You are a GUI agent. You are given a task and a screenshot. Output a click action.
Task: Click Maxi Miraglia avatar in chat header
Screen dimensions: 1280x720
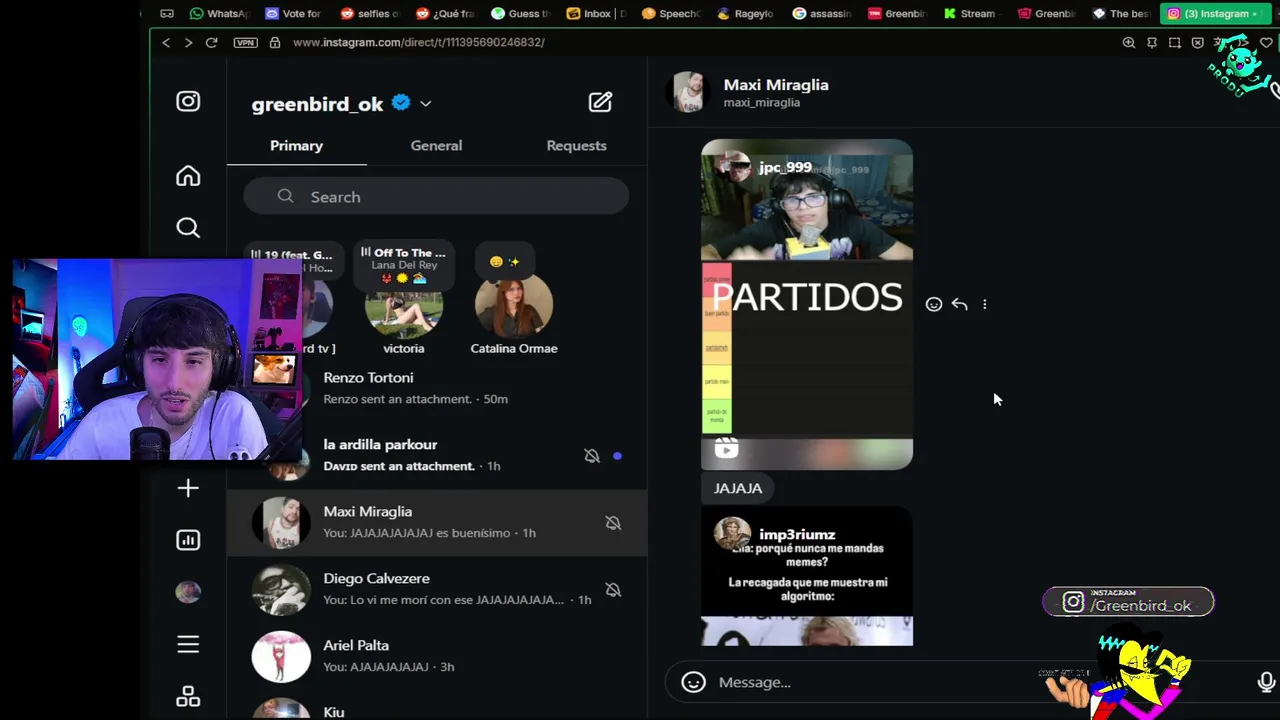coord(689,92)
